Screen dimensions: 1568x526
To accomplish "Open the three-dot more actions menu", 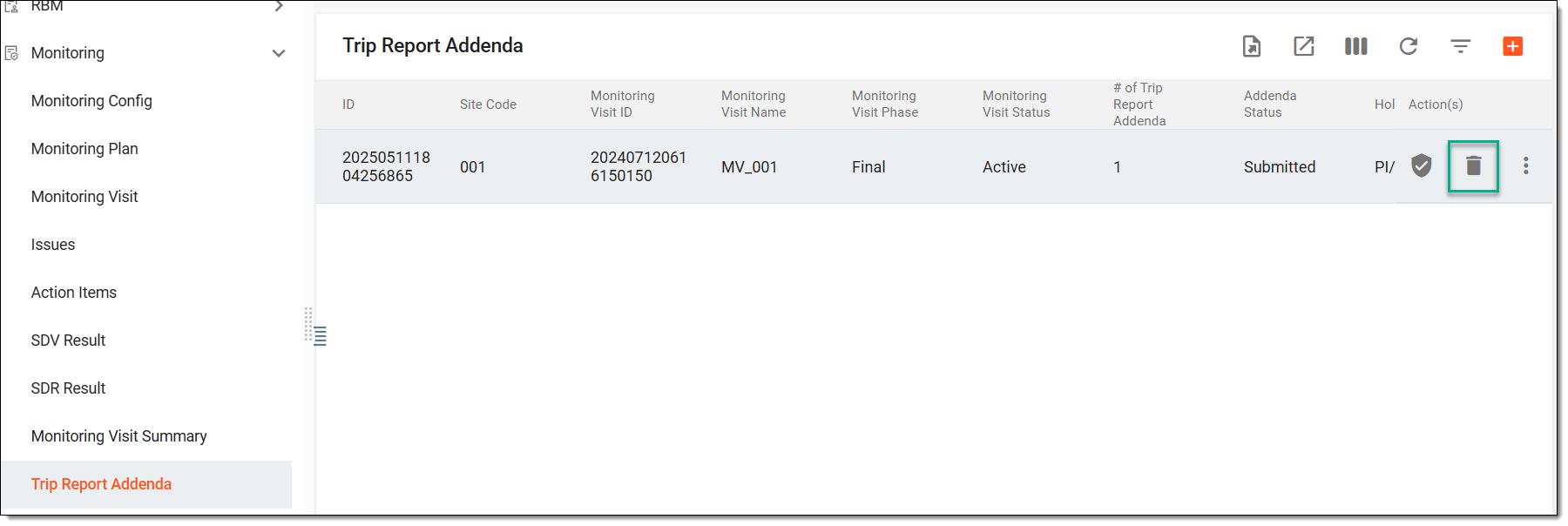I will [x=1526, y=165].
